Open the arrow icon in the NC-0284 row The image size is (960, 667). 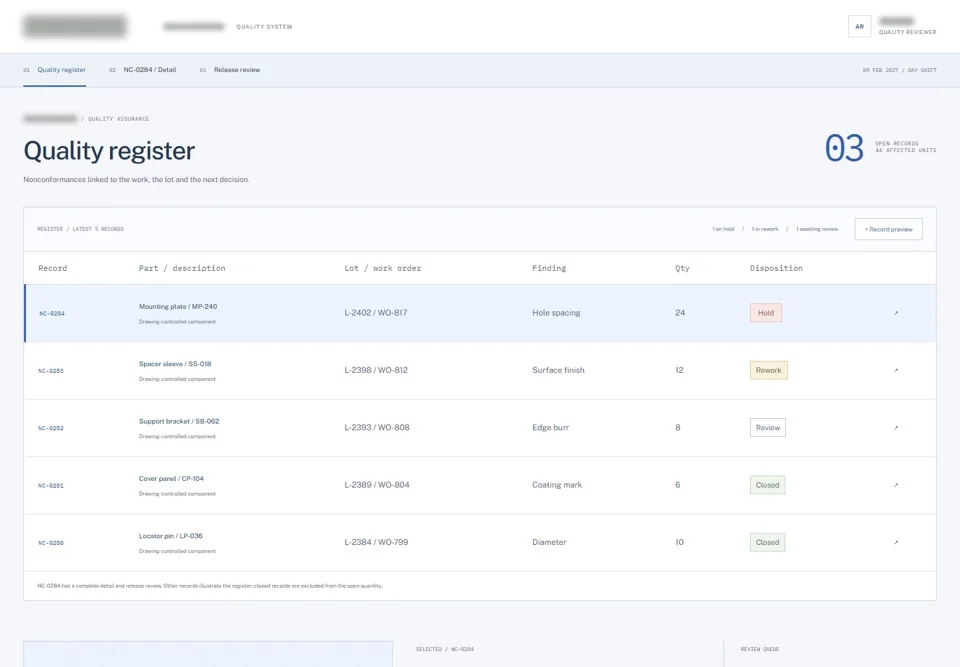pos(896,313)
